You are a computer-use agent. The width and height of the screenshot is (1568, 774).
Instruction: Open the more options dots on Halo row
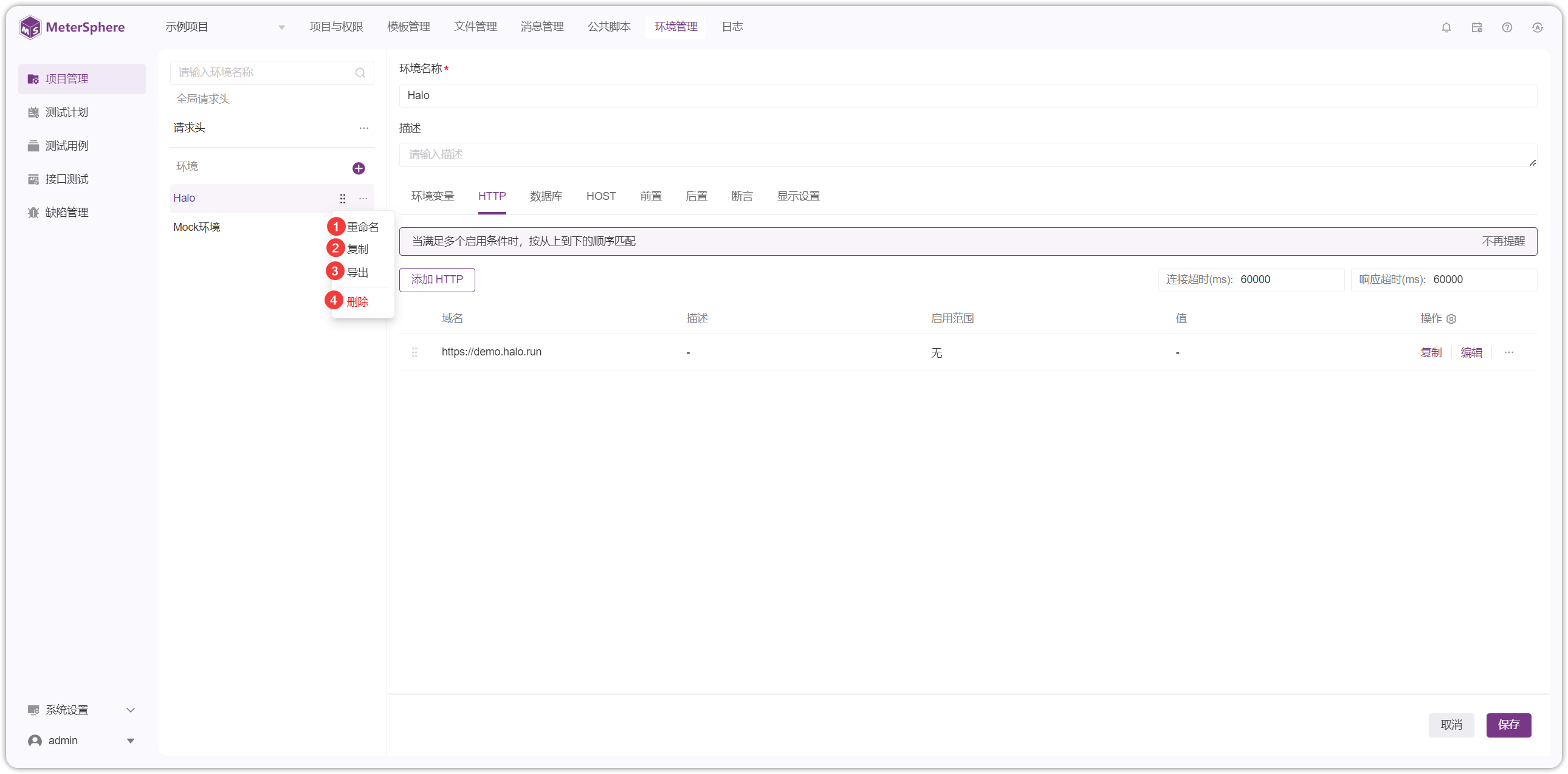(363, 199)
